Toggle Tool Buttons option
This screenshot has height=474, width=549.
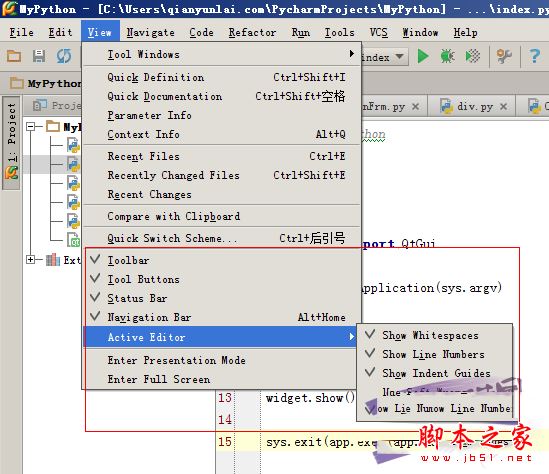point(222,279)
